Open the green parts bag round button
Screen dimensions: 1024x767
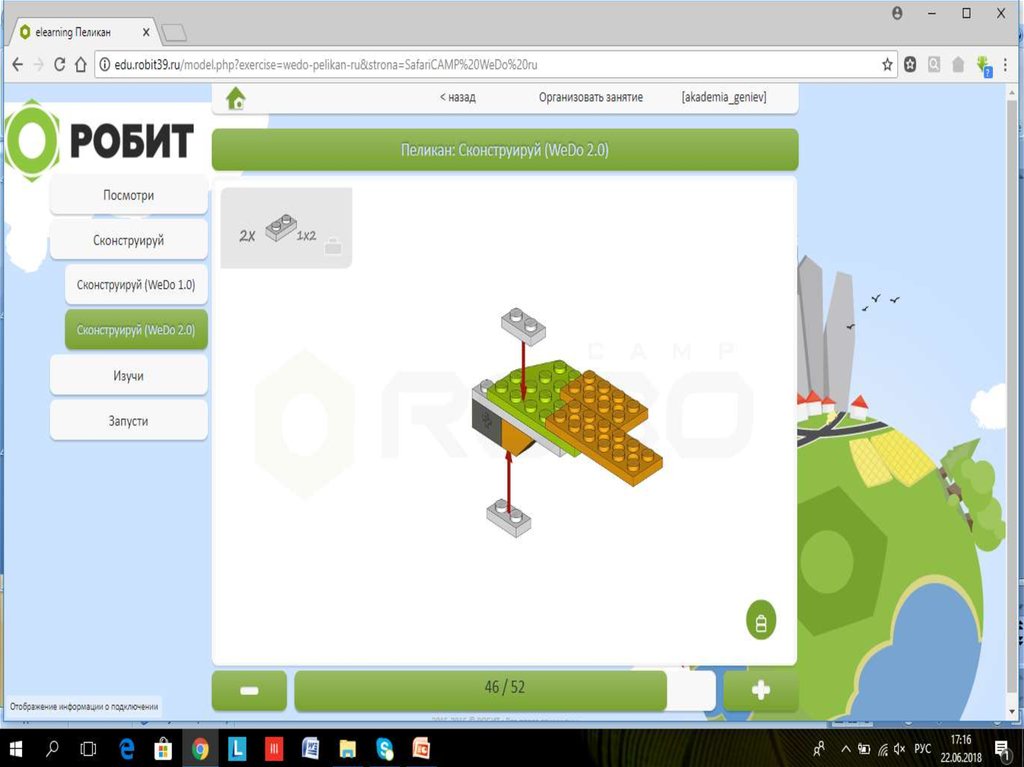pos(761,621)
